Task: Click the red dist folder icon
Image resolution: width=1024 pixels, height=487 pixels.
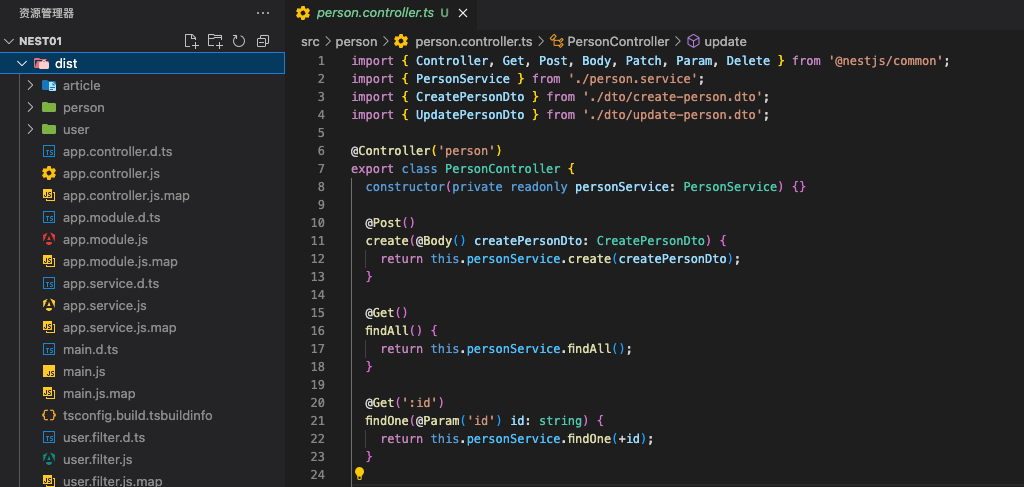Action: click(x=40, y=63)
